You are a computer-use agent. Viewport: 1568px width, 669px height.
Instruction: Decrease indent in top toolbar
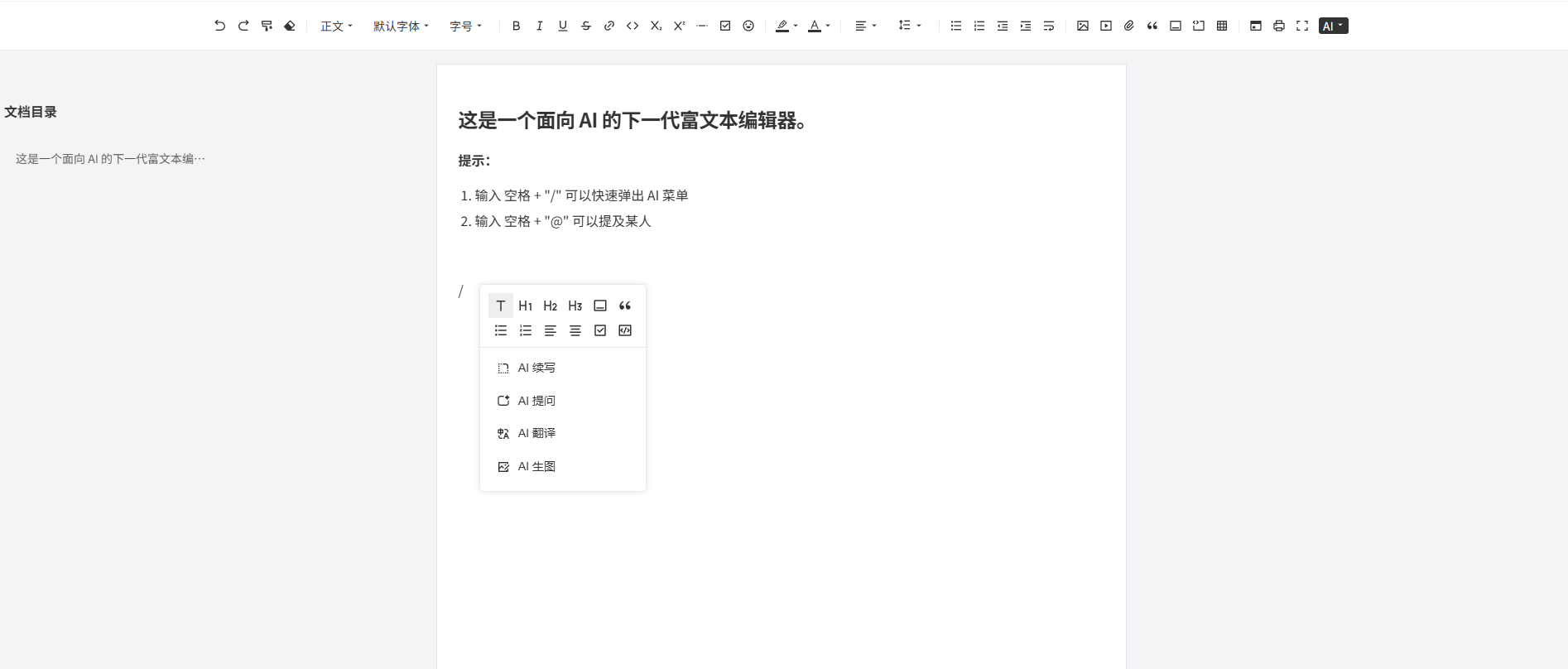[1003, 26]
